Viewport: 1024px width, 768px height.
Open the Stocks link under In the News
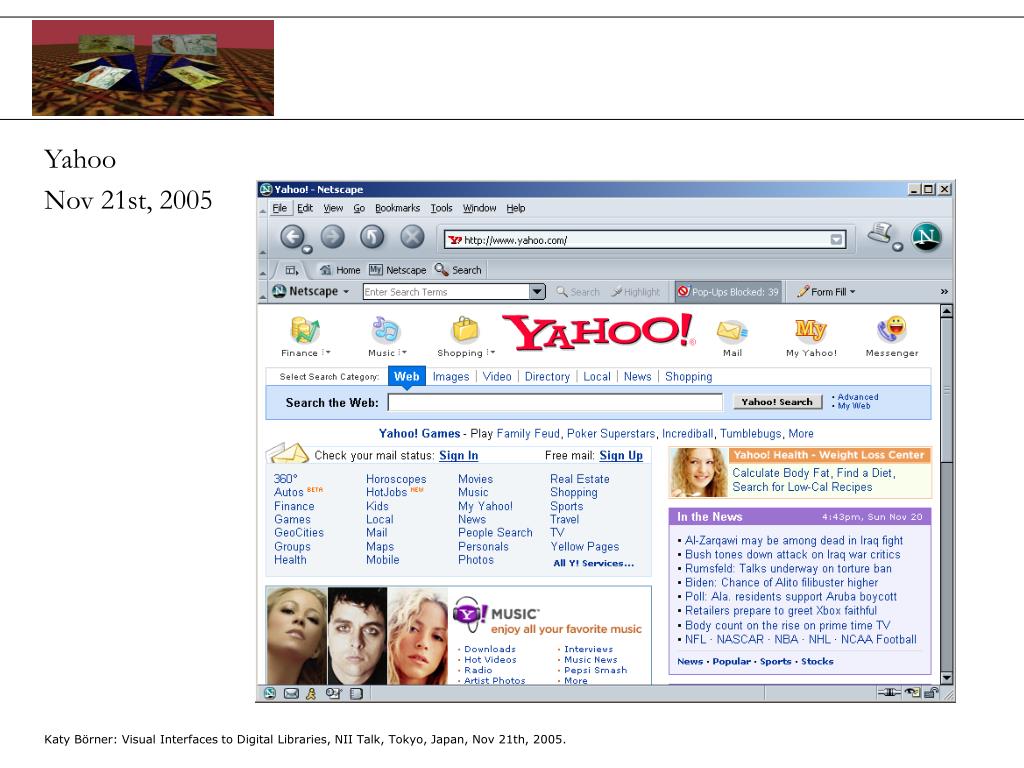click(x=817, y=661)
